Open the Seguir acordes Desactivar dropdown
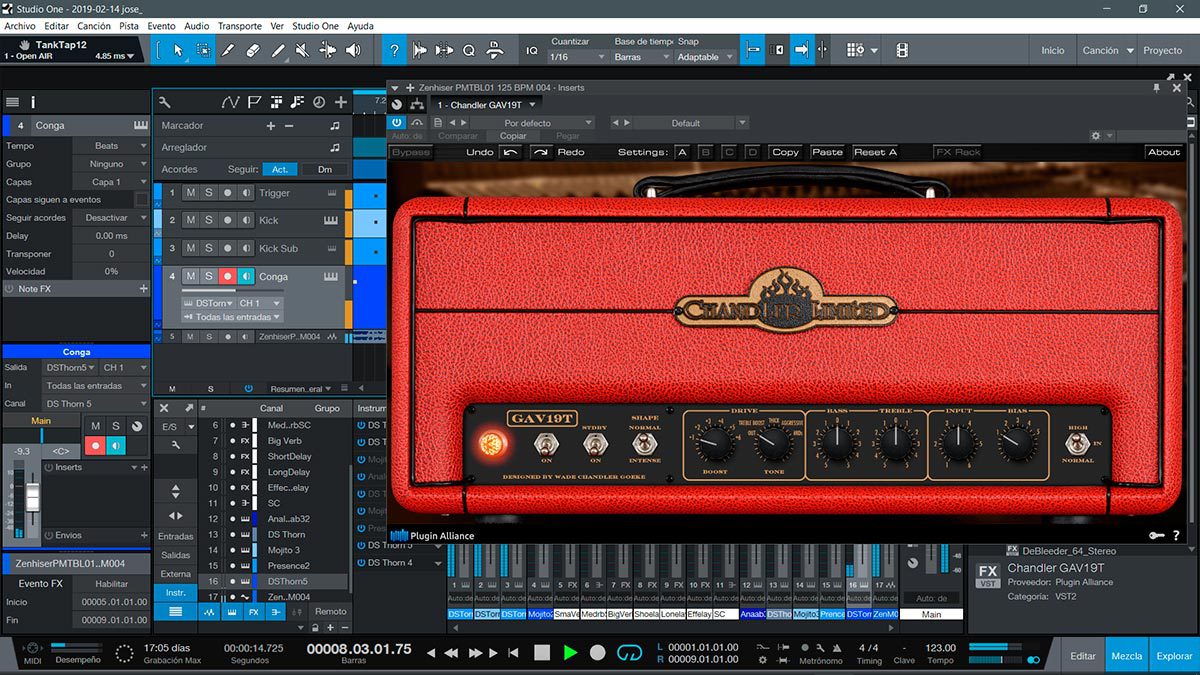Viewport: 1200px width, 675px height. (x=112, y=217)
